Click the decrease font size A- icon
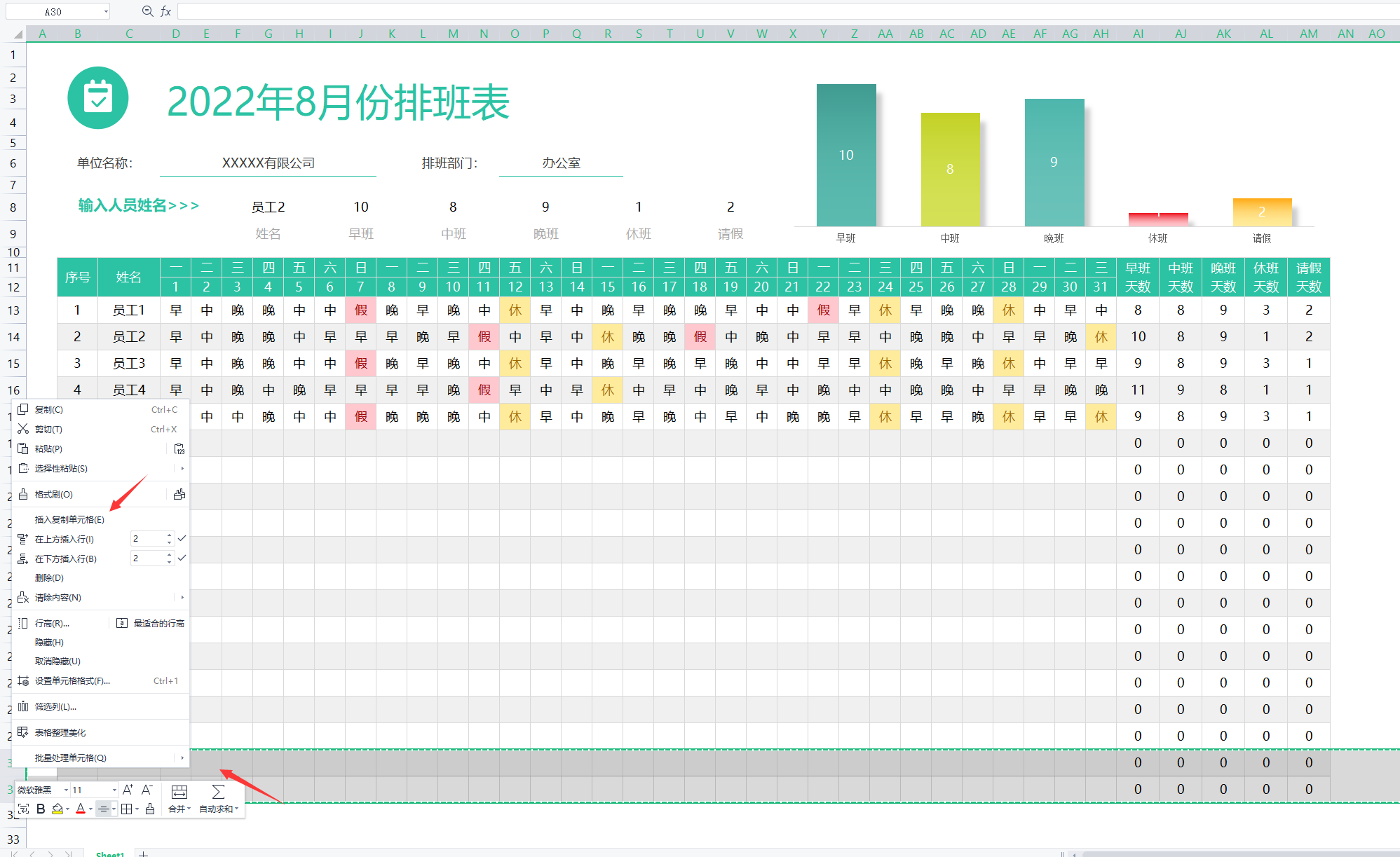1400x857 pixels. click(x=147, y=790)
